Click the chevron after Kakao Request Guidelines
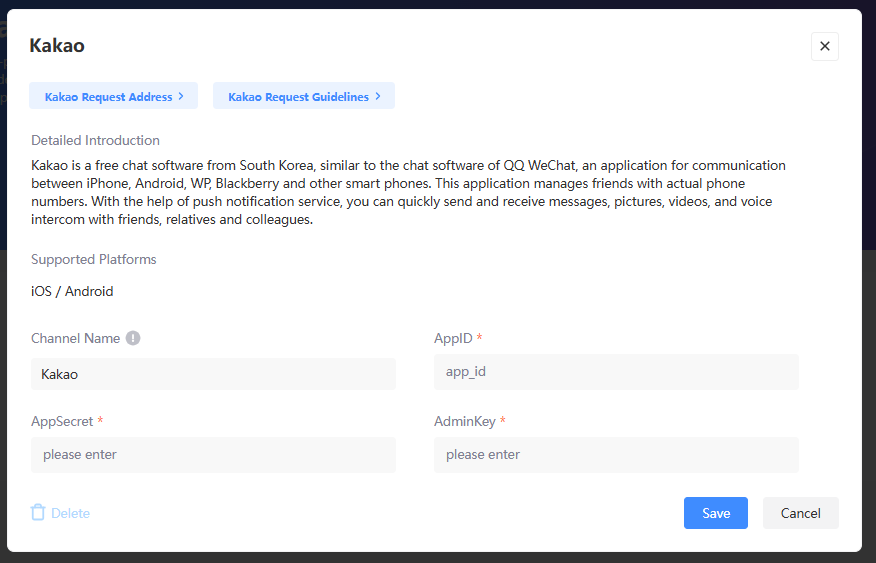The height and width of the screenshot is (563, 876). tap(378, 97)
